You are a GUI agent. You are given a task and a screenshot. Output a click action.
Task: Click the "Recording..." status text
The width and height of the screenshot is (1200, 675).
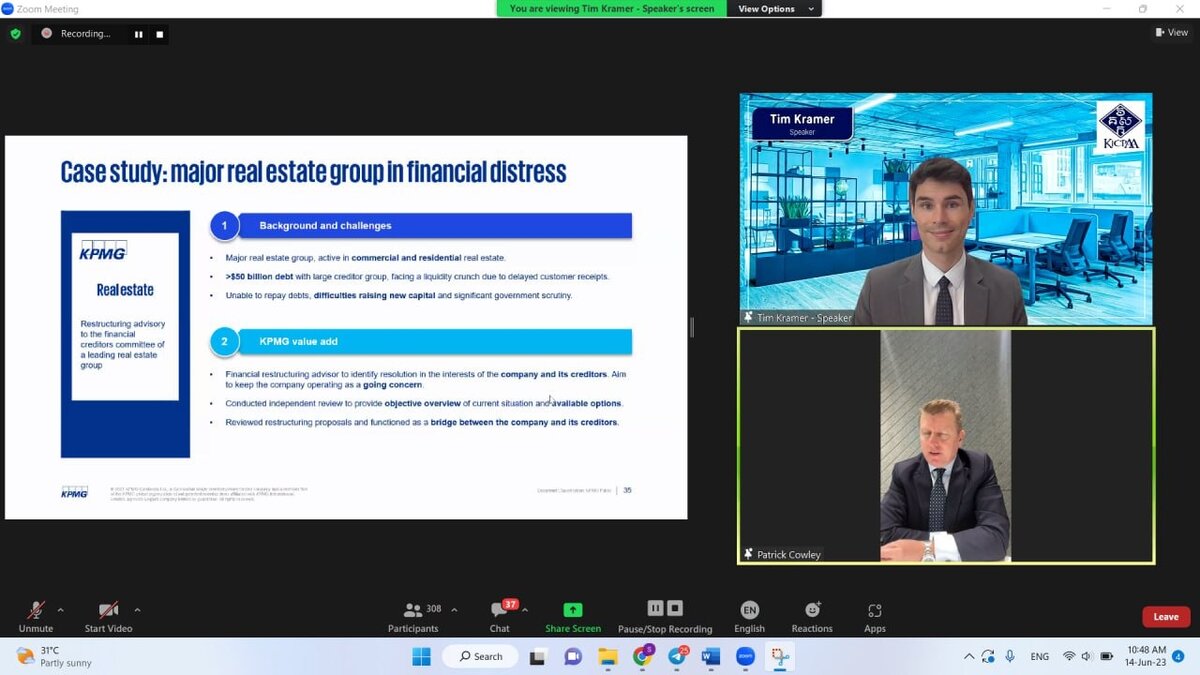pyautogui.click(x=85, y=33)
